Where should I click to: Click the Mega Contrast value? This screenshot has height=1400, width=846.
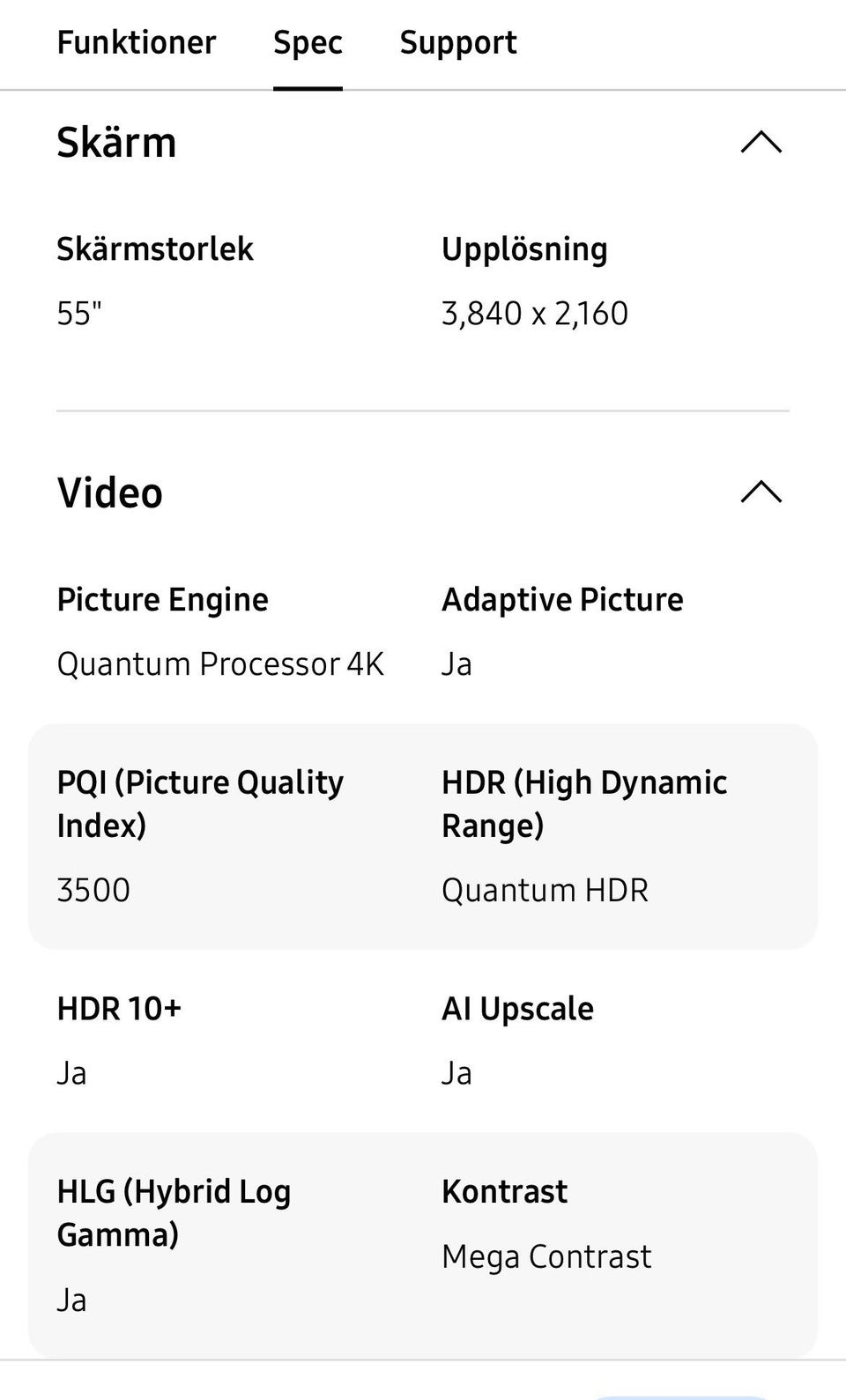[x=546, y=1256]
